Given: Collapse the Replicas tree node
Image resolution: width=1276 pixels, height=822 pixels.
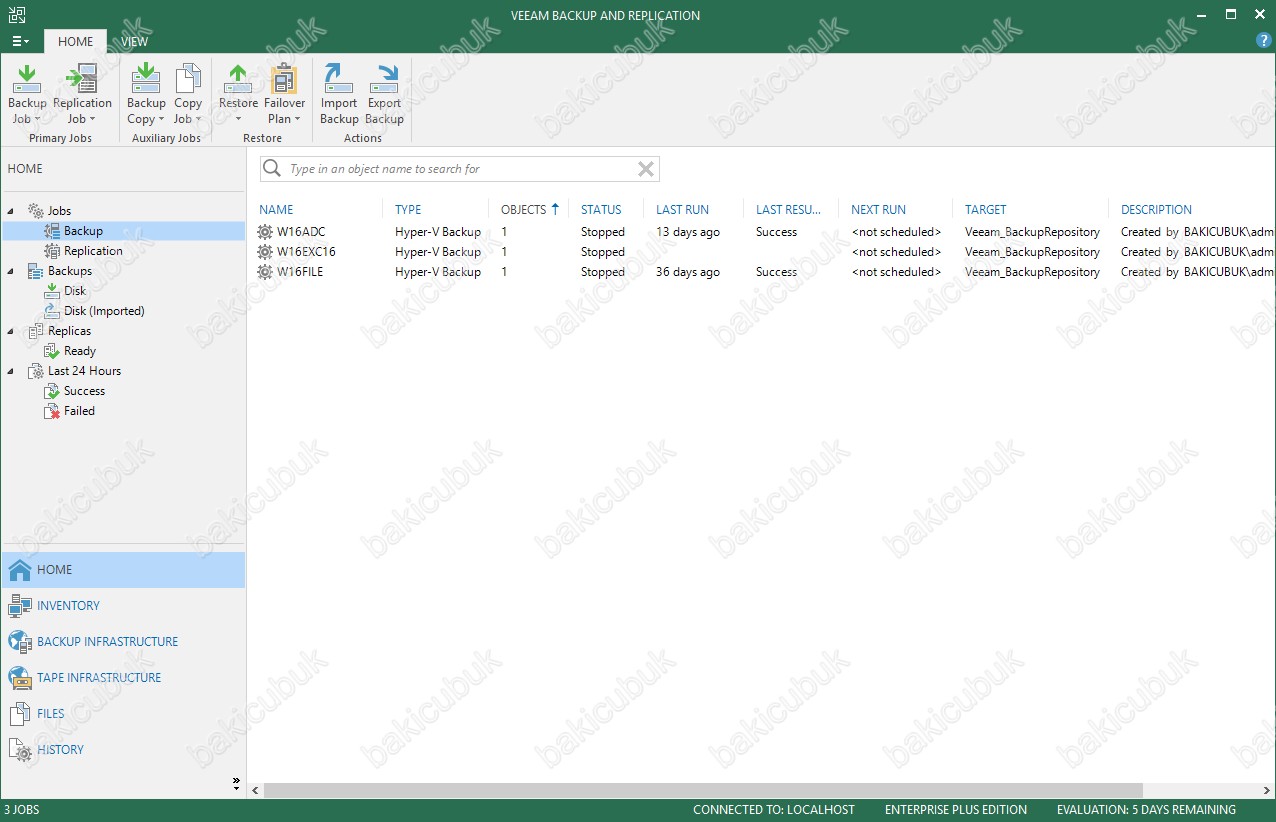Looking at the screenshot, I should [x=11, y=331].
